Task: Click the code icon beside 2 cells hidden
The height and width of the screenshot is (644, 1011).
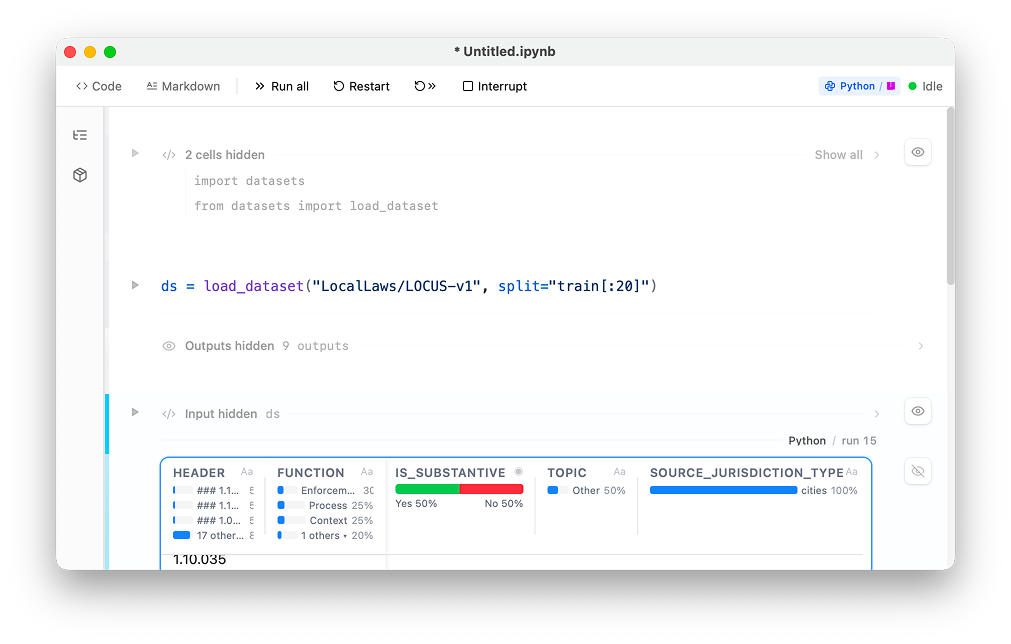Action: (x=169, y=155)
